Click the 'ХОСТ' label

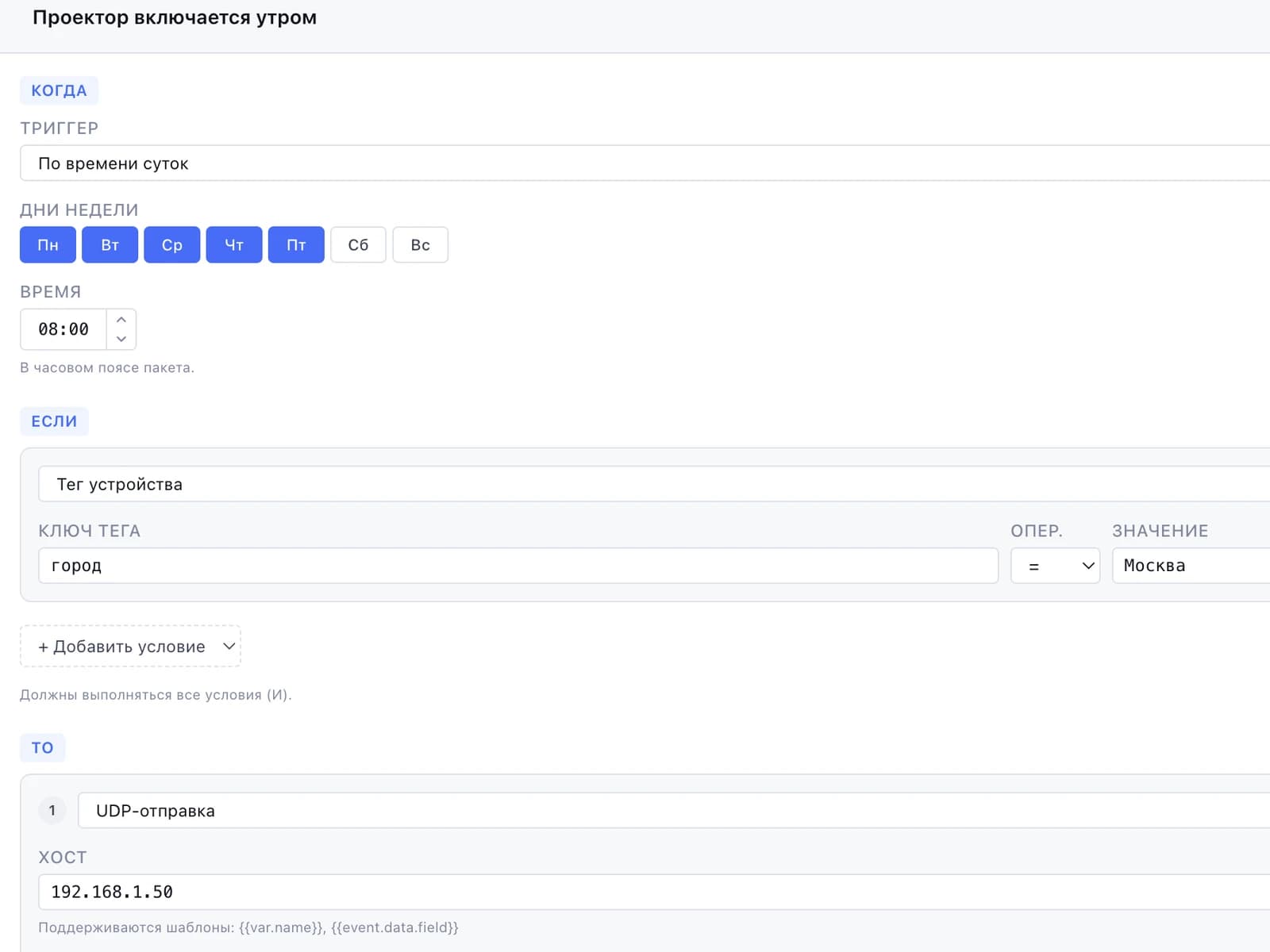click(x=63, y=858)
